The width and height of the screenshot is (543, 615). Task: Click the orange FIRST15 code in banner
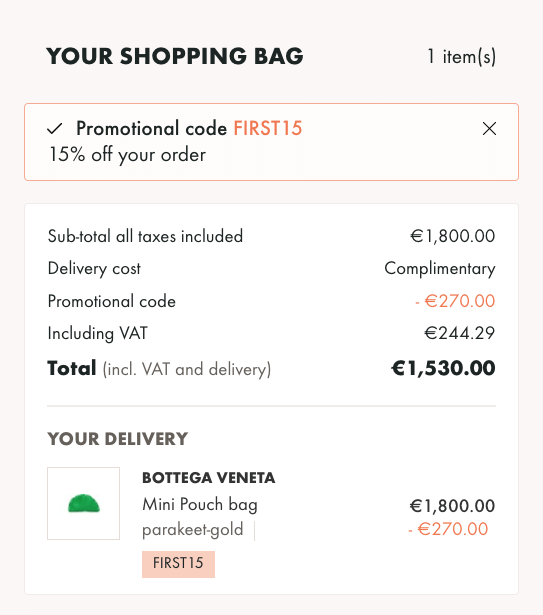pos(268,128)
